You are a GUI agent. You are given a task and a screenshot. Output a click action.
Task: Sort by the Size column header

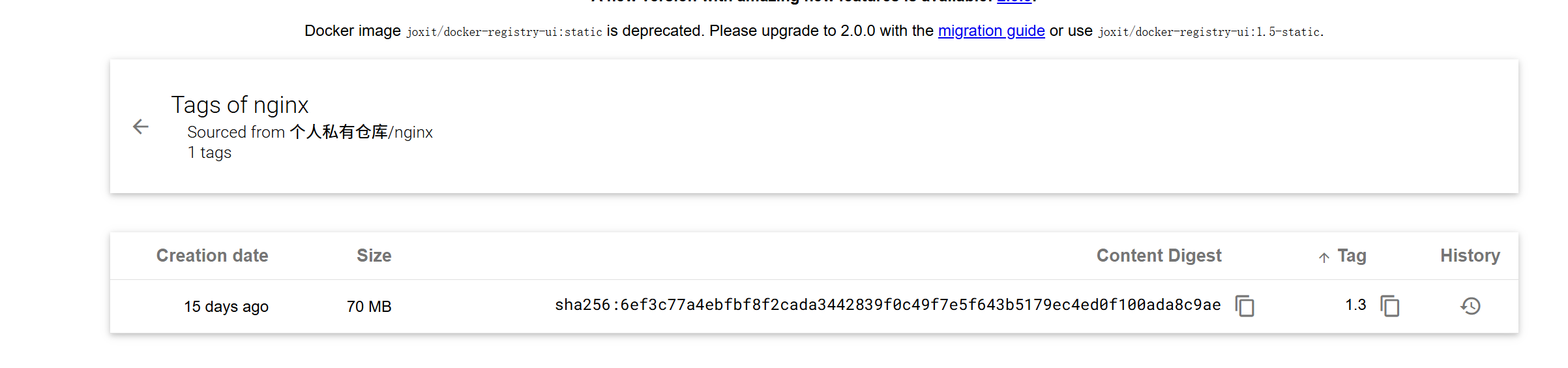click(374, 256)
